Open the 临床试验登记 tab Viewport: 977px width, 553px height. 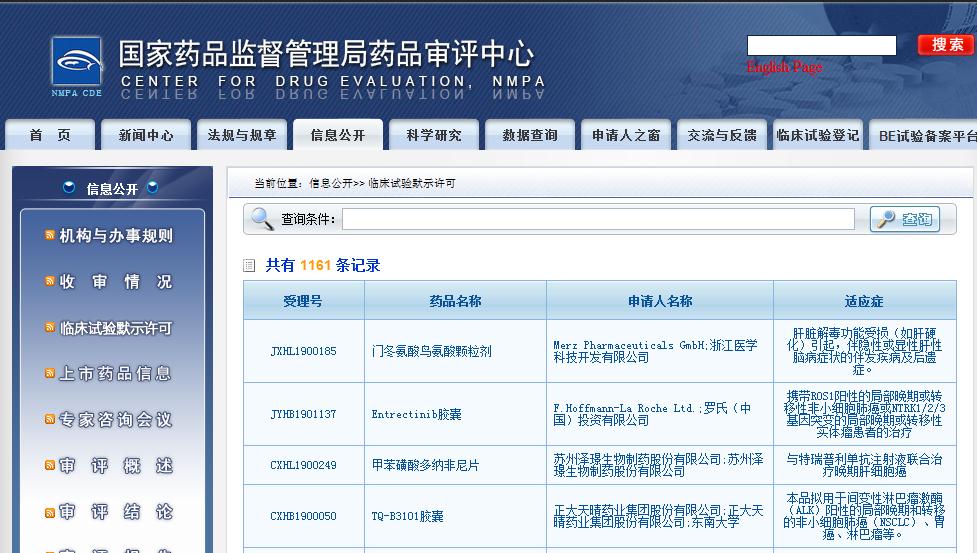point(817,135)
